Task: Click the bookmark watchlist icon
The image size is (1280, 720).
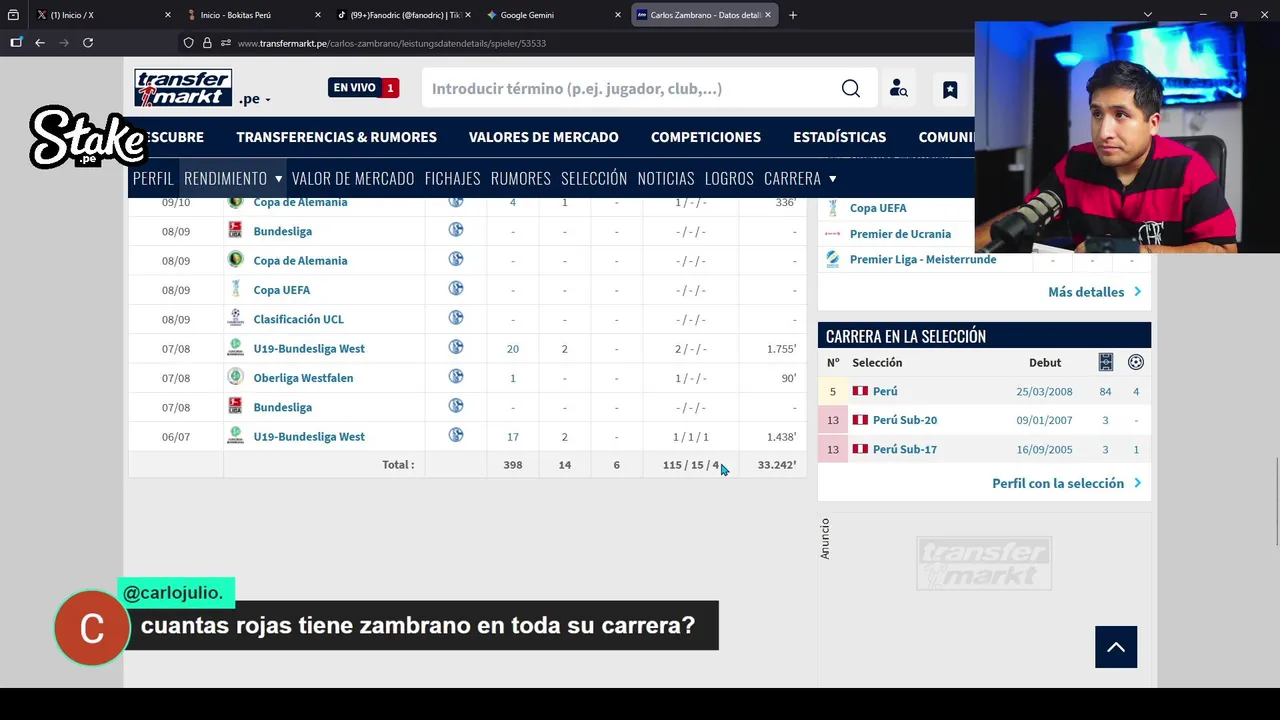Action: (x=950, y=89)
